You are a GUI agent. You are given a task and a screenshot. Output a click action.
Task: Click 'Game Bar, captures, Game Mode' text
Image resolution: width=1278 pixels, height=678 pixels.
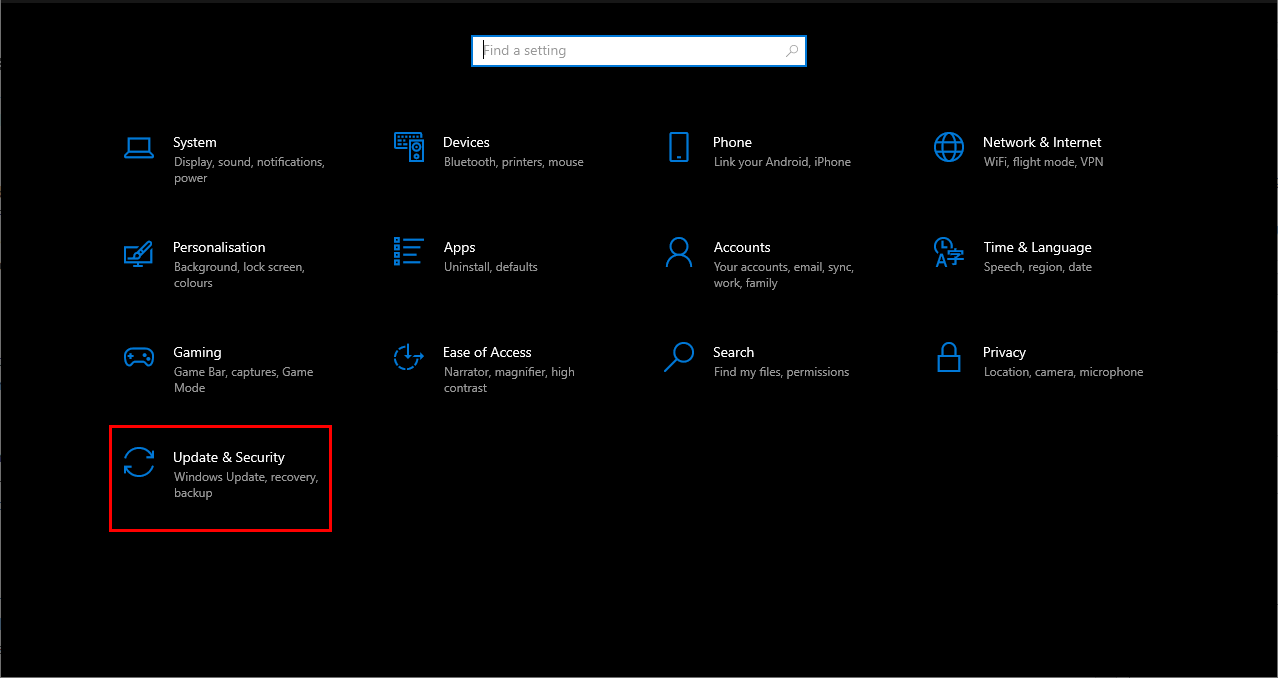click(x=244, y=380)
